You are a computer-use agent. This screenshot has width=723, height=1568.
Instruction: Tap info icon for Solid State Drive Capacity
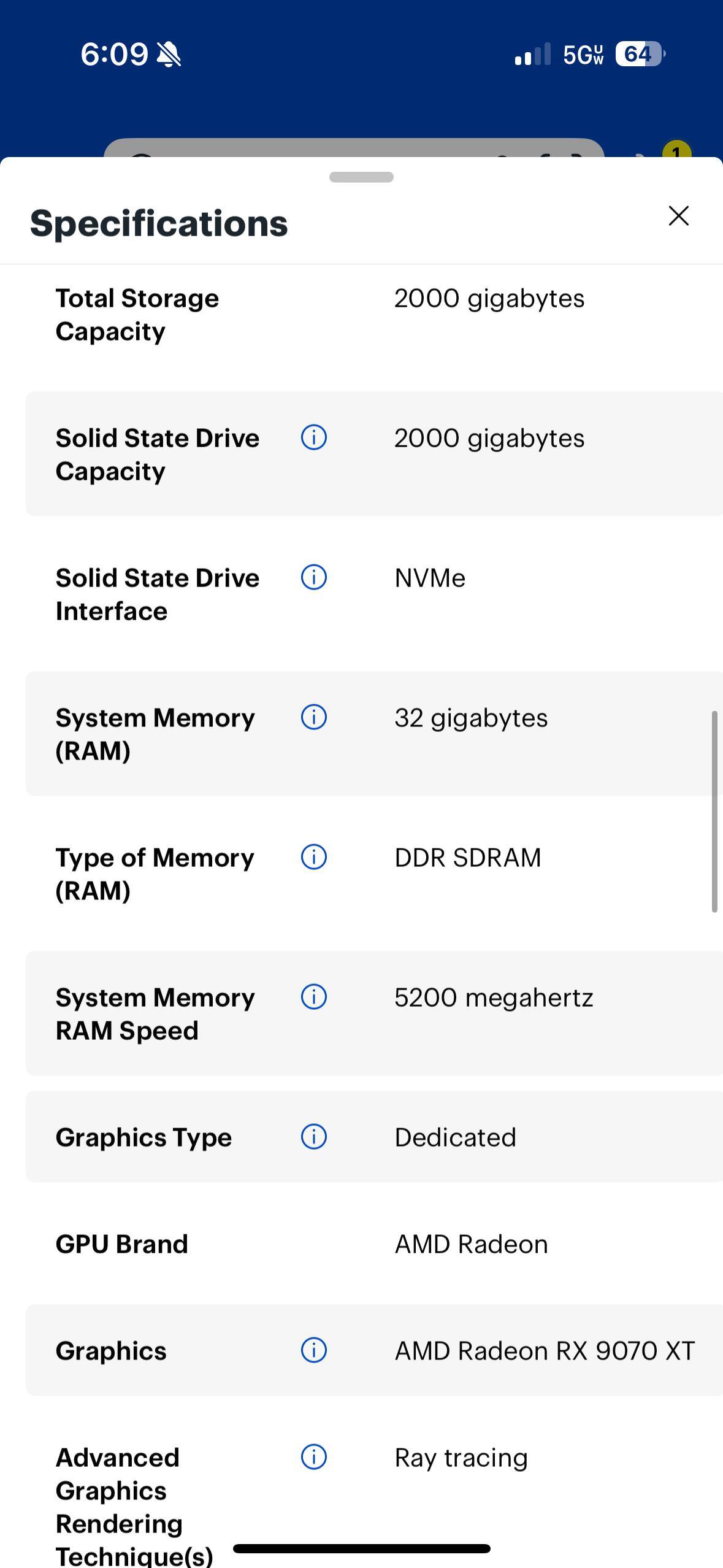pos(314,438)
